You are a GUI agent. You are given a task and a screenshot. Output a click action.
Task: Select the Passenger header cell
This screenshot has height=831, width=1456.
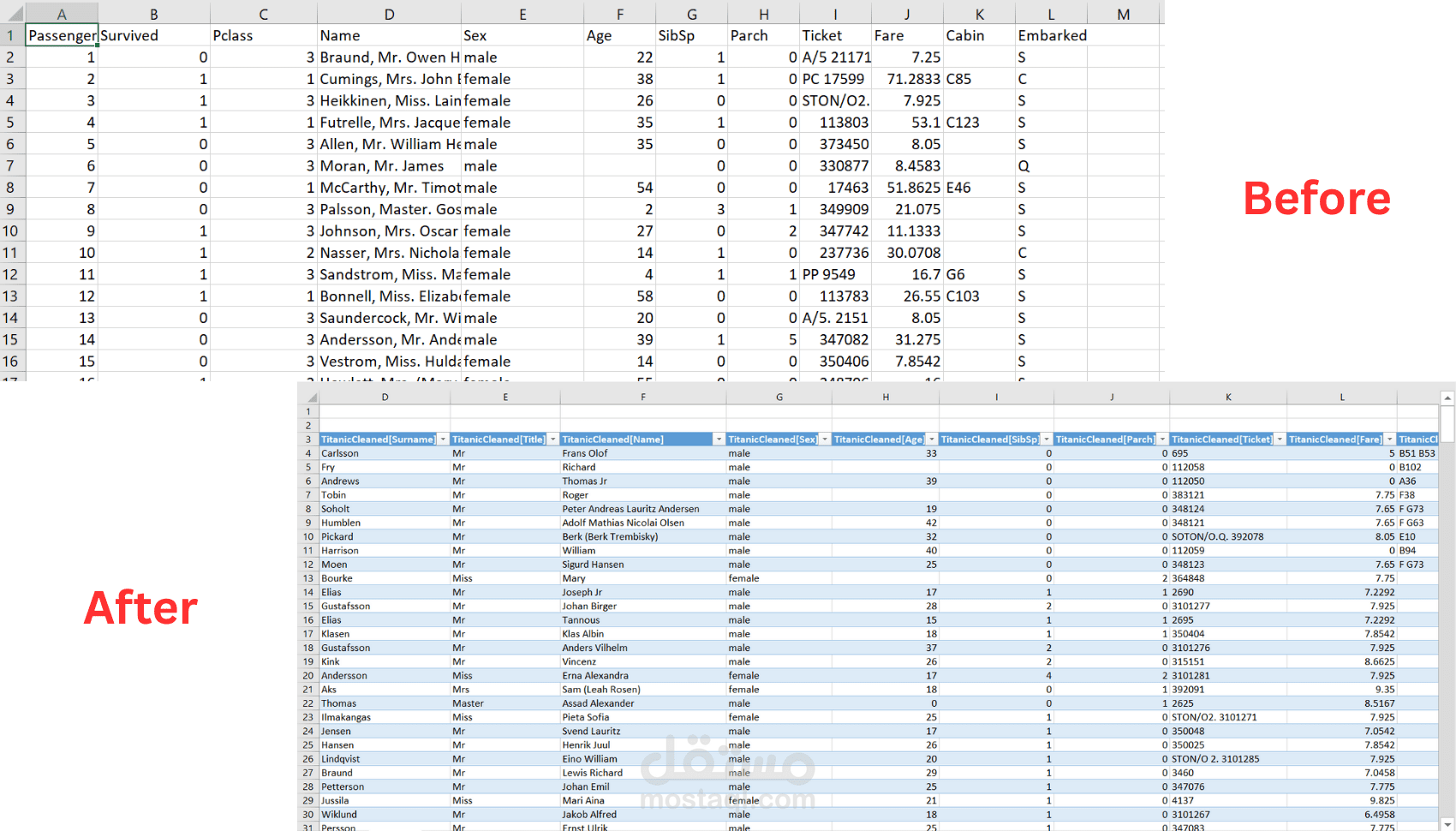(x=62, y=35)
